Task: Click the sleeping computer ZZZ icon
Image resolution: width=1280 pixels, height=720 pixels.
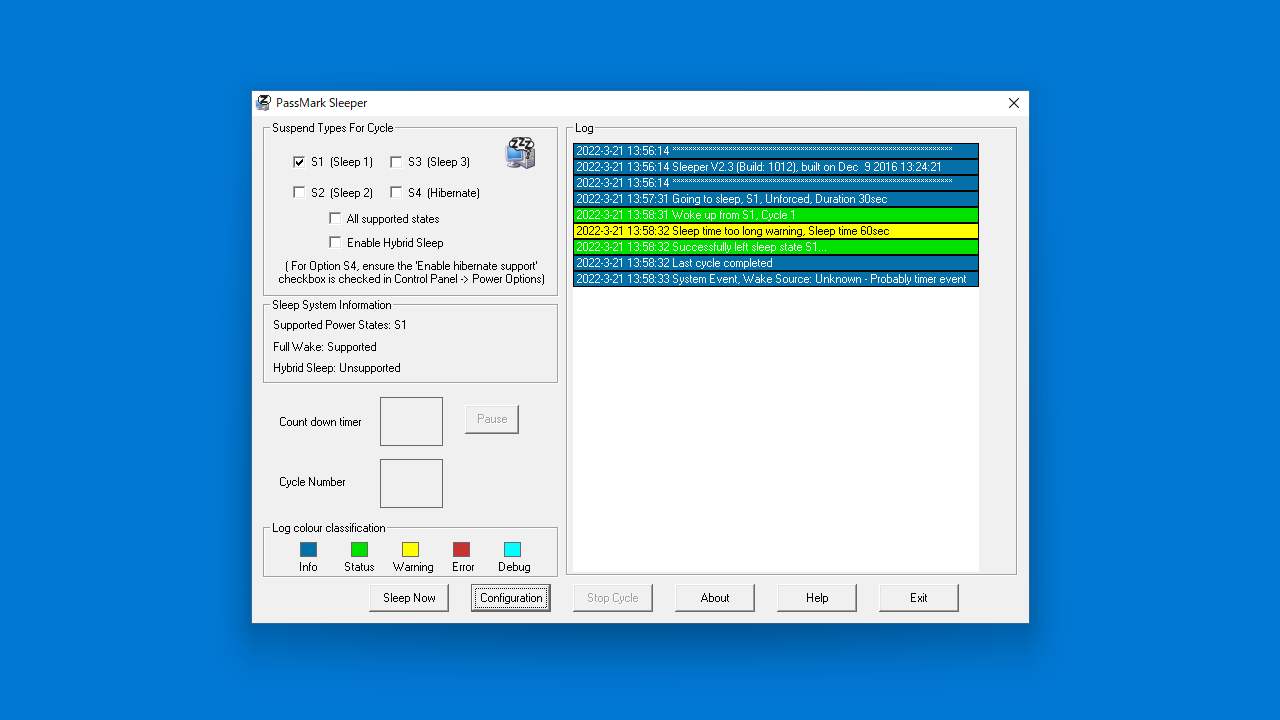Action: point(520,153)
